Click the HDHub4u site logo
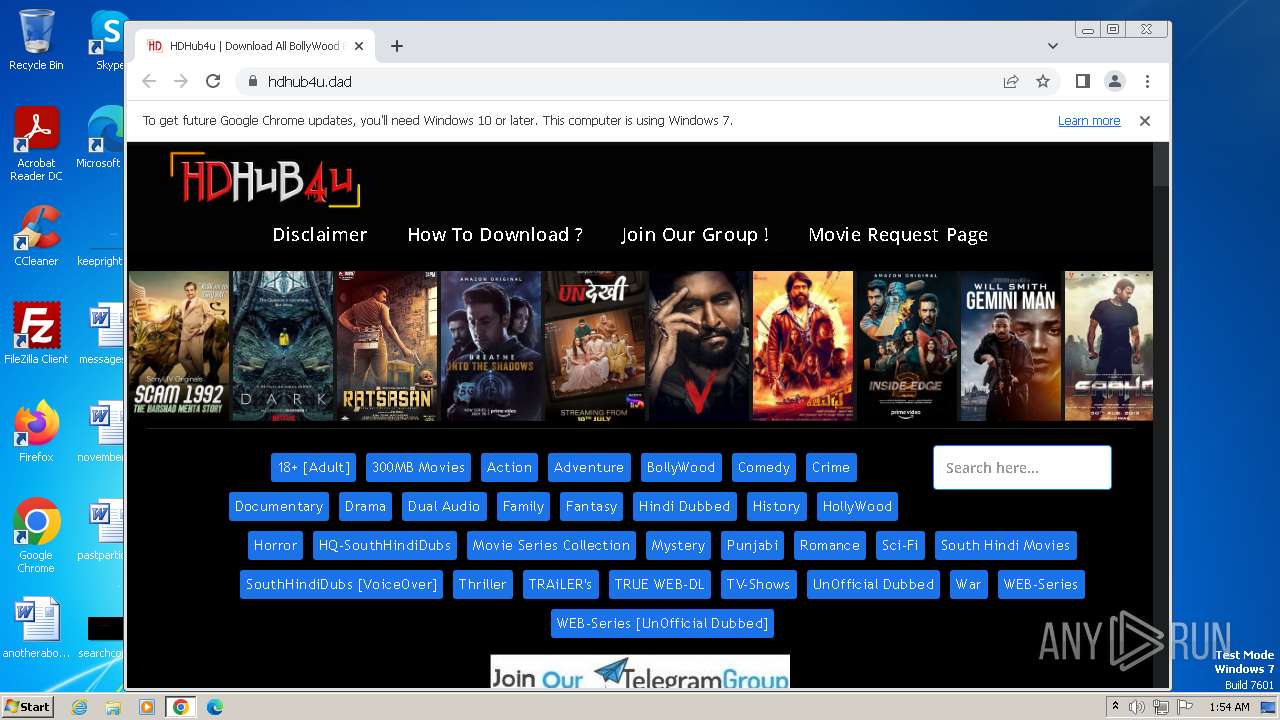1280x720 pixels. 265,180
